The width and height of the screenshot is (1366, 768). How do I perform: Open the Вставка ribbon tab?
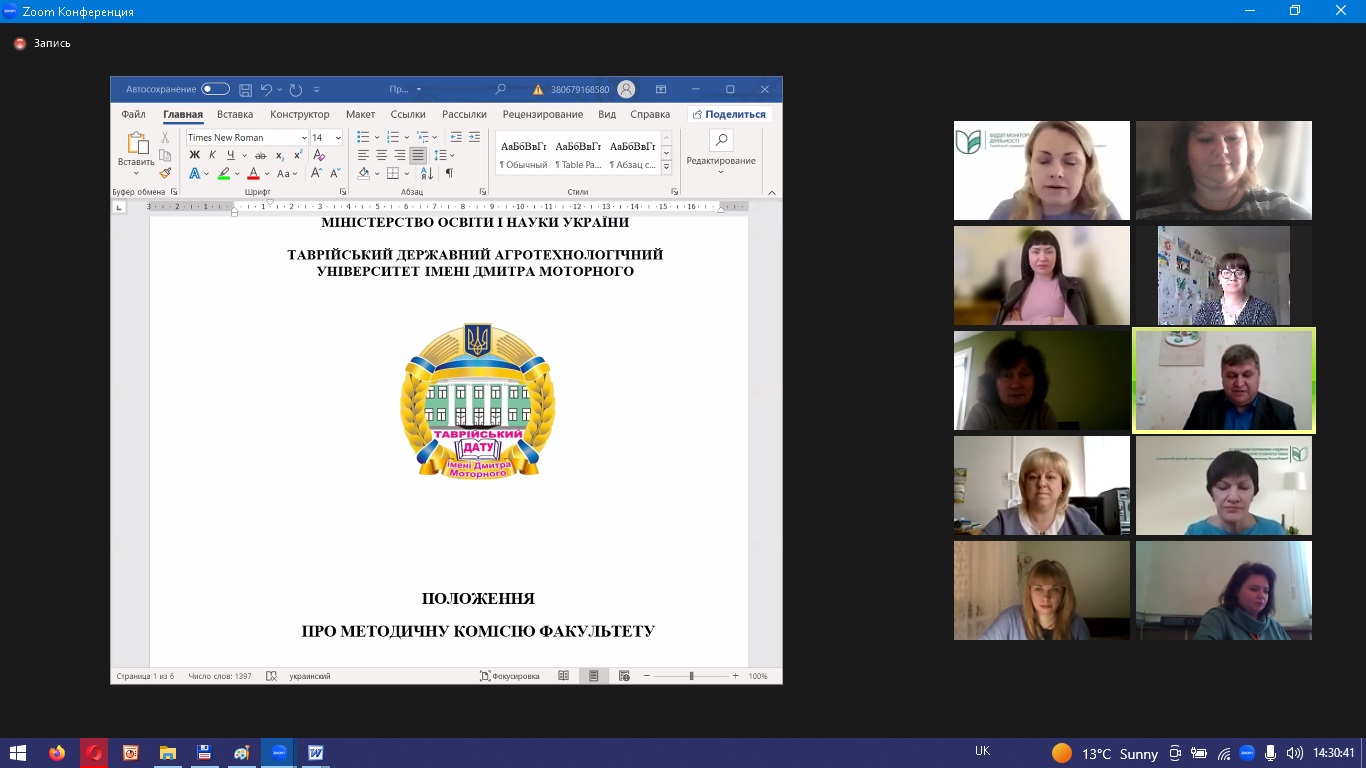coord(235,115)
